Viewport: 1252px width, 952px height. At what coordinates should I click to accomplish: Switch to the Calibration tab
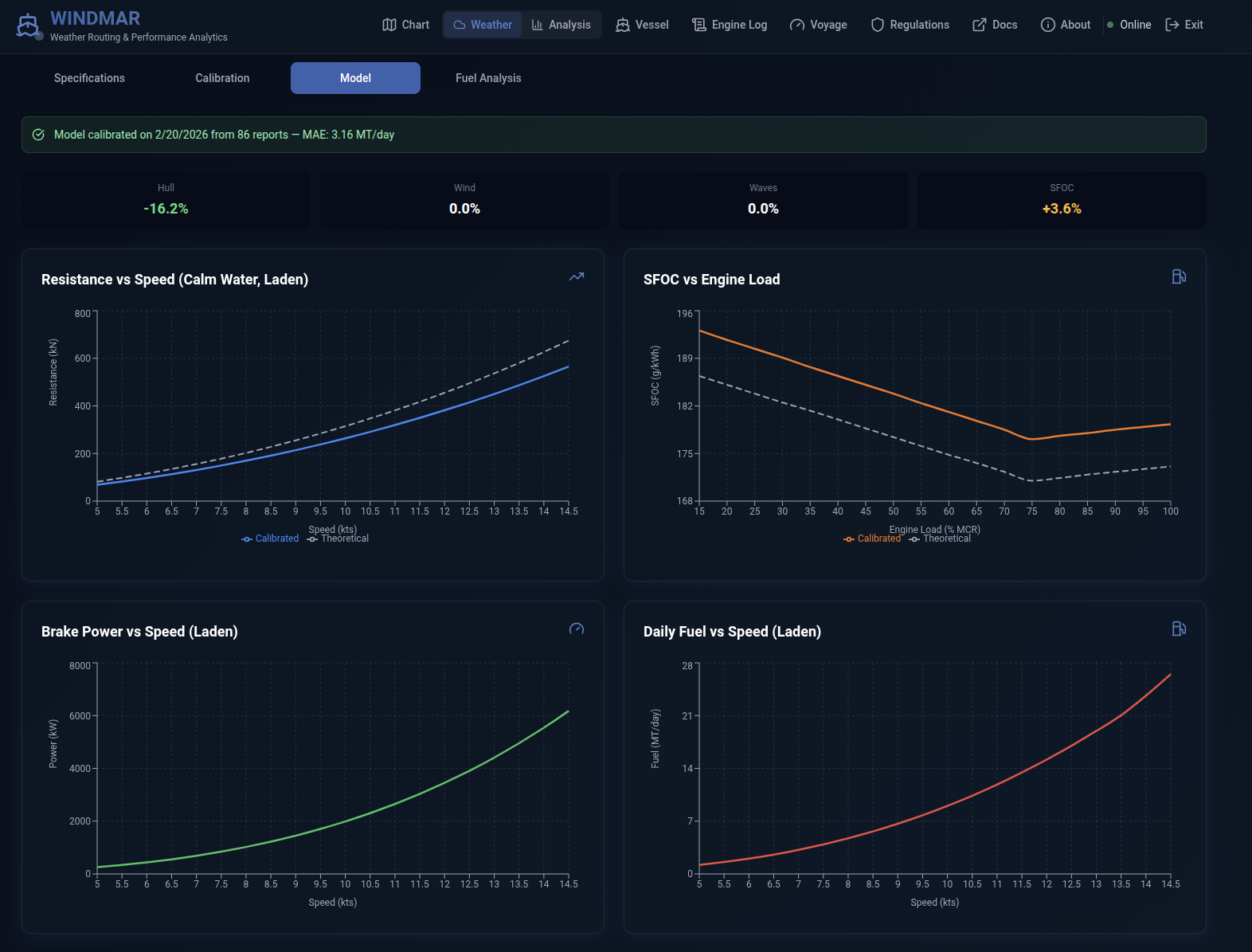222,78
